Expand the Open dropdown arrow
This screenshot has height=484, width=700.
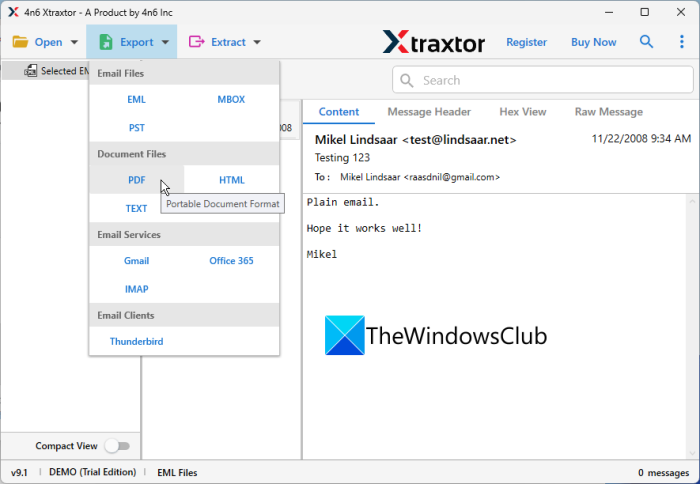tap(74, 42)
